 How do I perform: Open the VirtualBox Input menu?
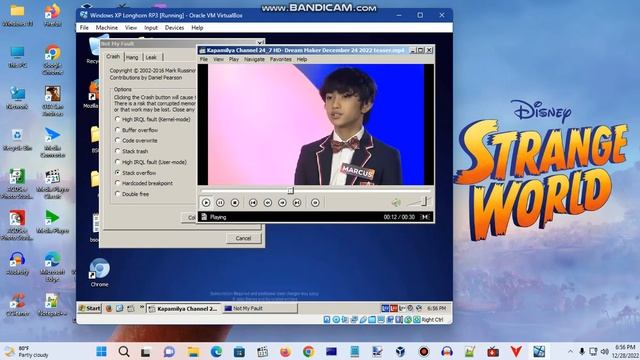[x=151, y=27]
